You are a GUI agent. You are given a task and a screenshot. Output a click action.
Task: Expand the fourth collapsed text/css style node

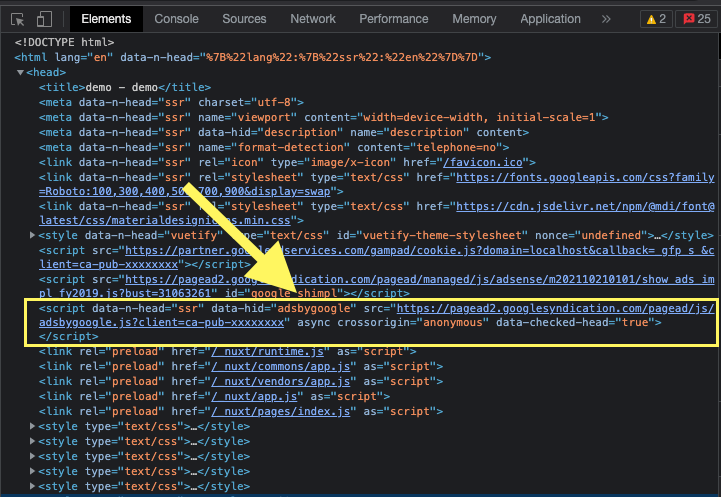(x=32, y=471)
